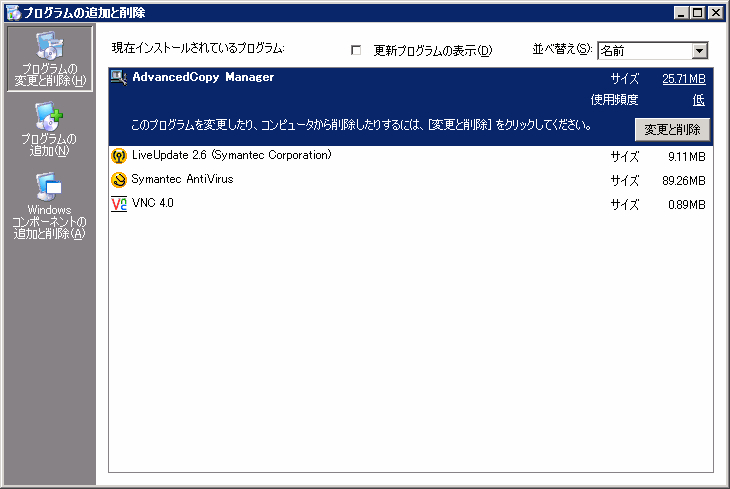The image size is (730, 489).
Task: Click the LiveUpdate 2.6 program icon
Action: [119, 156]
